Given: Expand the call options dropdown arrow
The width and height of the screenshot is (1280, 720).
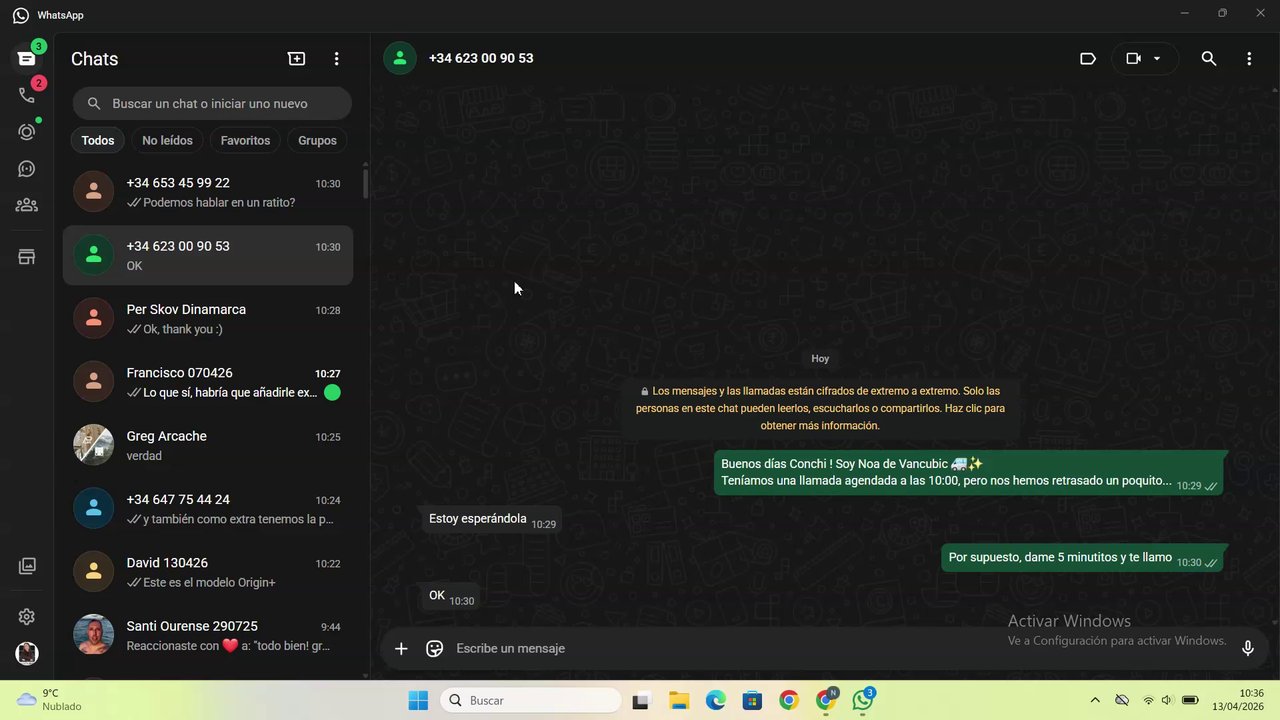Looking at the screenshot, I should 1157,59.
